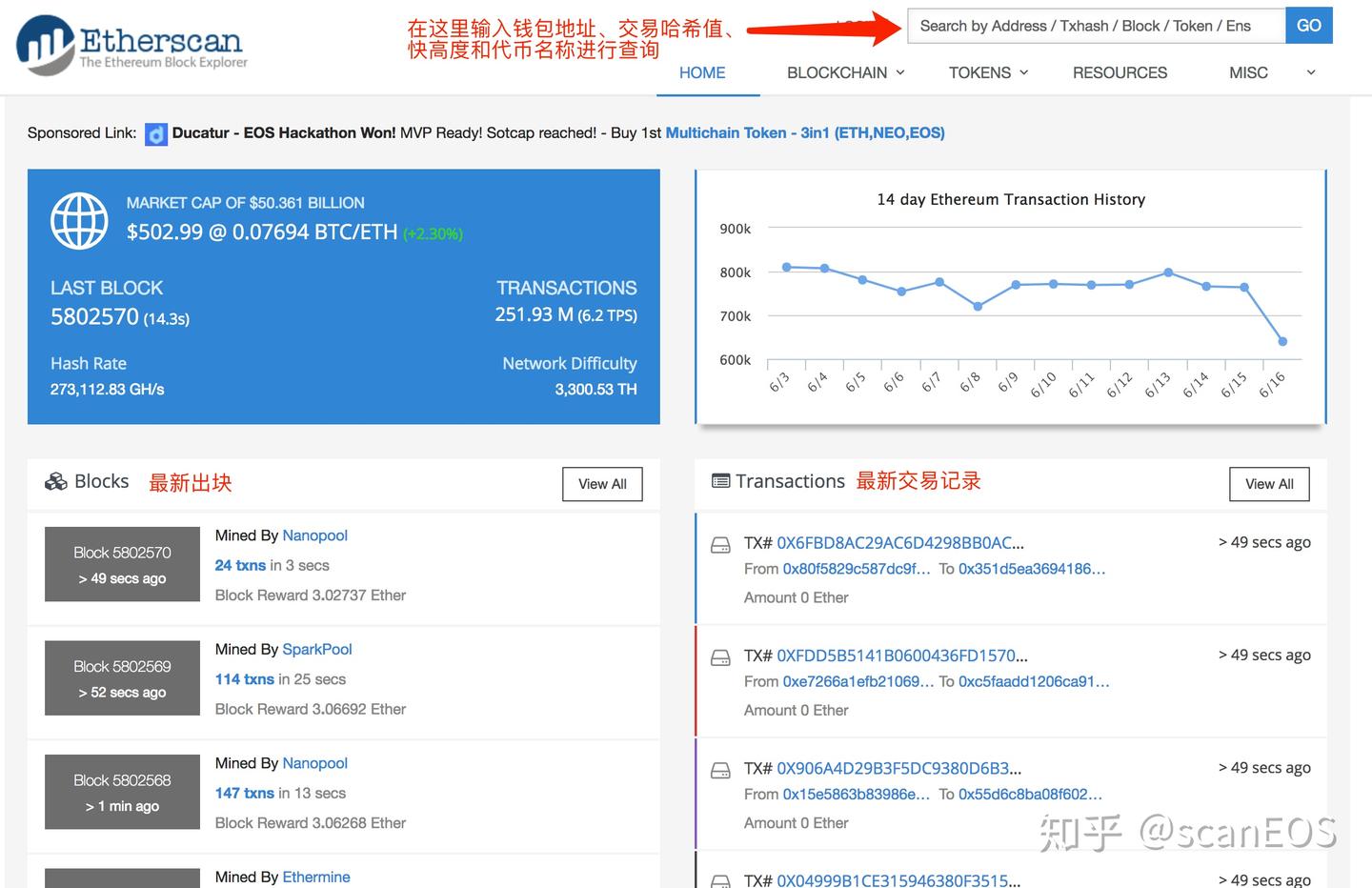This screenshot has height=888, width=1372.
Task: Click View All in Blocks panel
Action: click(x=602, y=484)
